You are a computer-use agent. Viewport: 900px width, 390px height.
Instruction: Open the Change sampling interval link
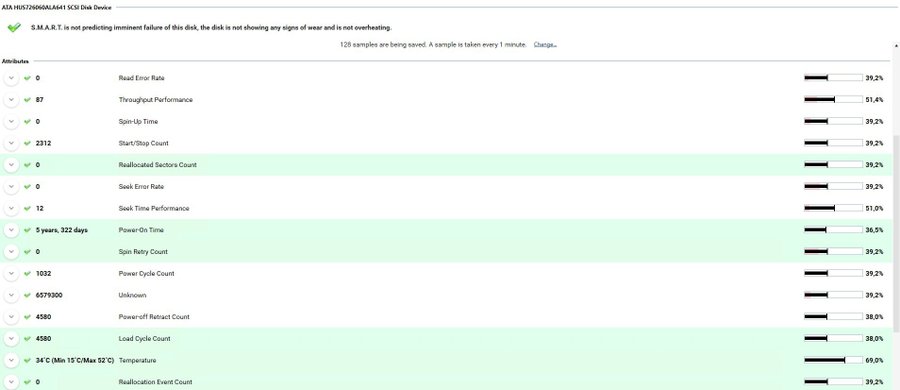[545, 44]
